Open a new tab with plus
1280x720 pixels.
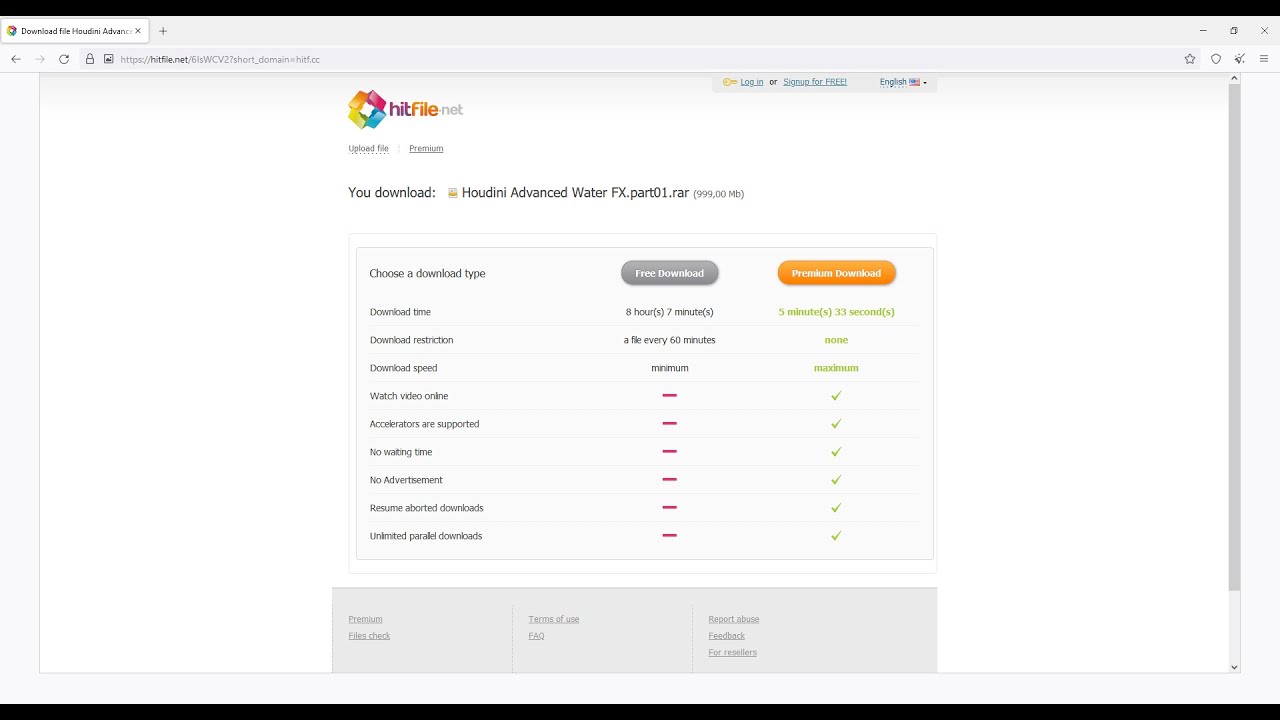tap(163, 31)
